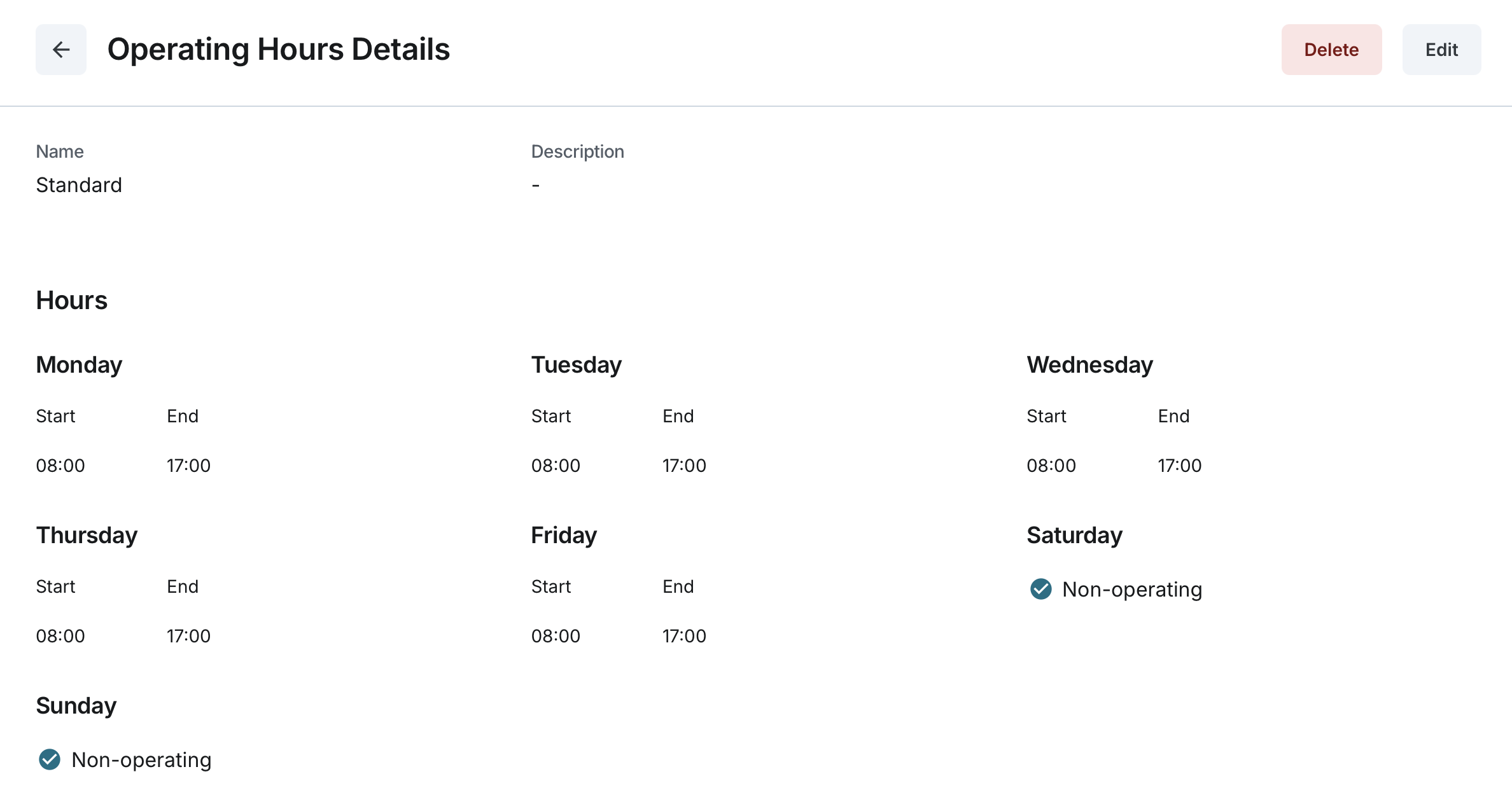Screen dimensions: 1512x809
Task: Click Monday end time 17:00
Action: [188, 466]
